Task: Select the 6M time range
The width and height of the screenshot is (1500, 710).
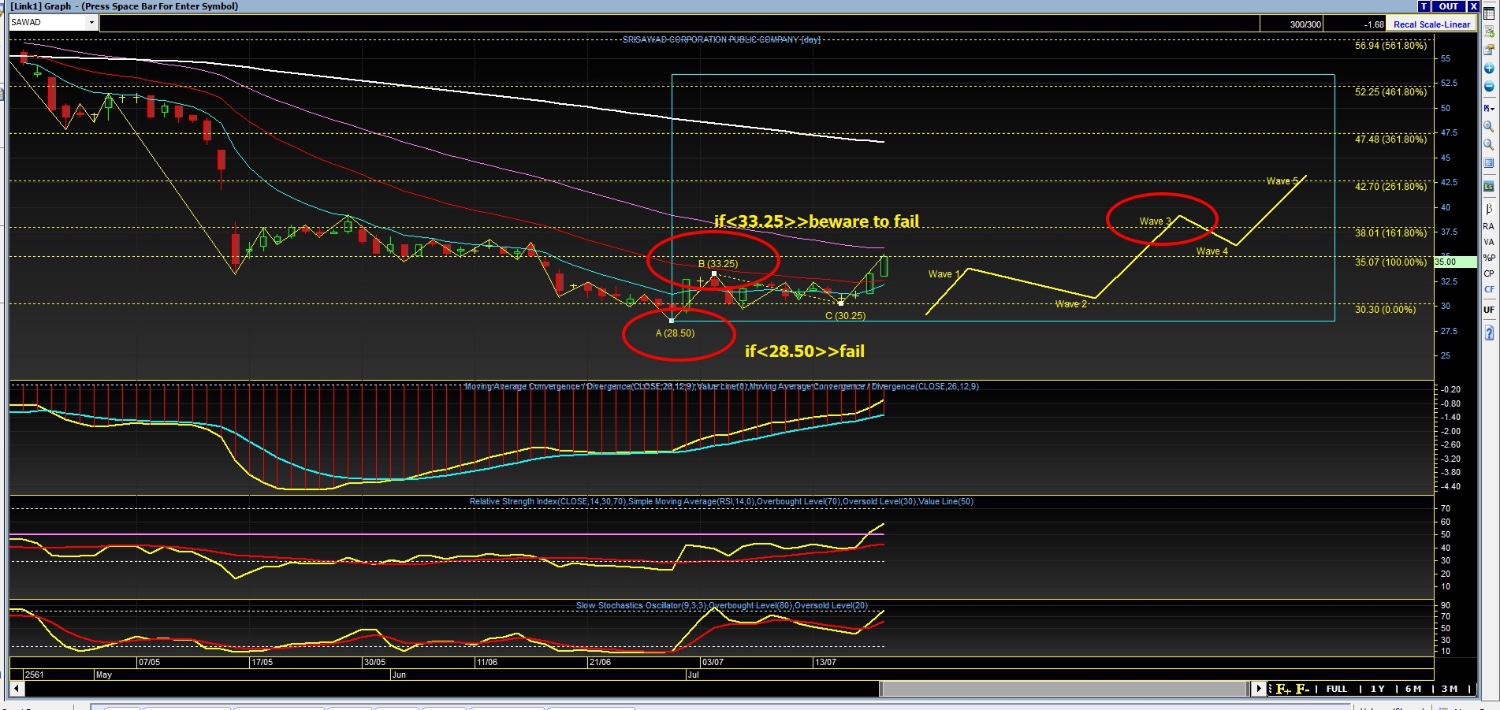Action: tap(1413, 689)
